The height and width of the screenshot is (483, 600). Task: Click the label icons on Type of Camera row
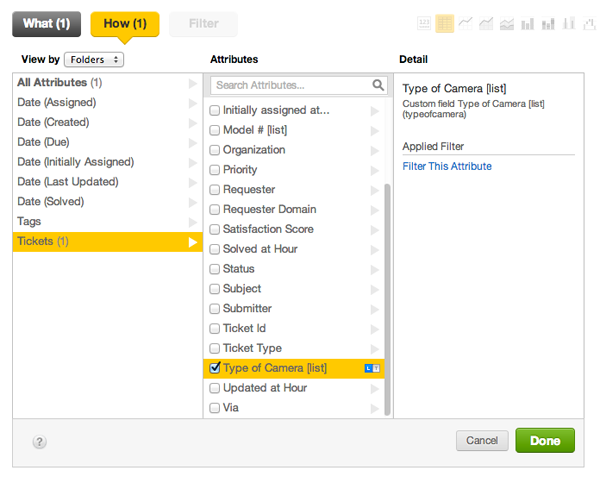[x=372, y=368]
